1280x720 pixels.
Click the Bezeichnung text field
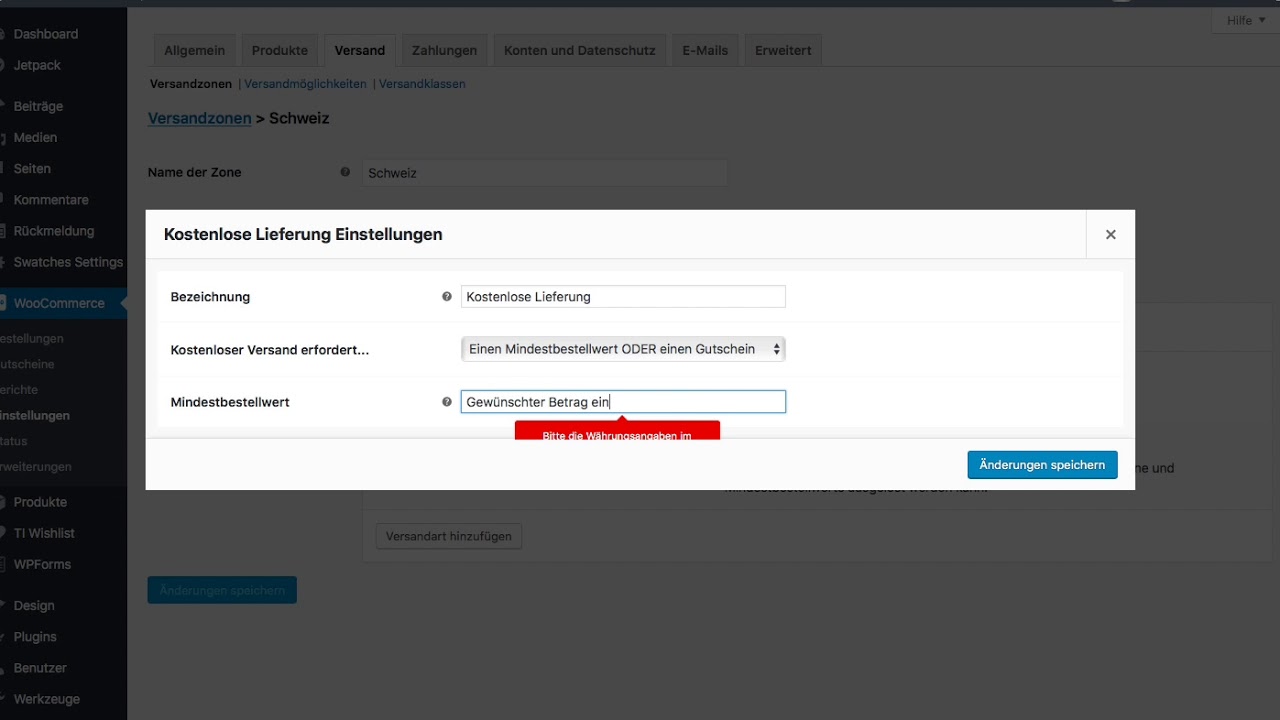[x=623, y=297]
